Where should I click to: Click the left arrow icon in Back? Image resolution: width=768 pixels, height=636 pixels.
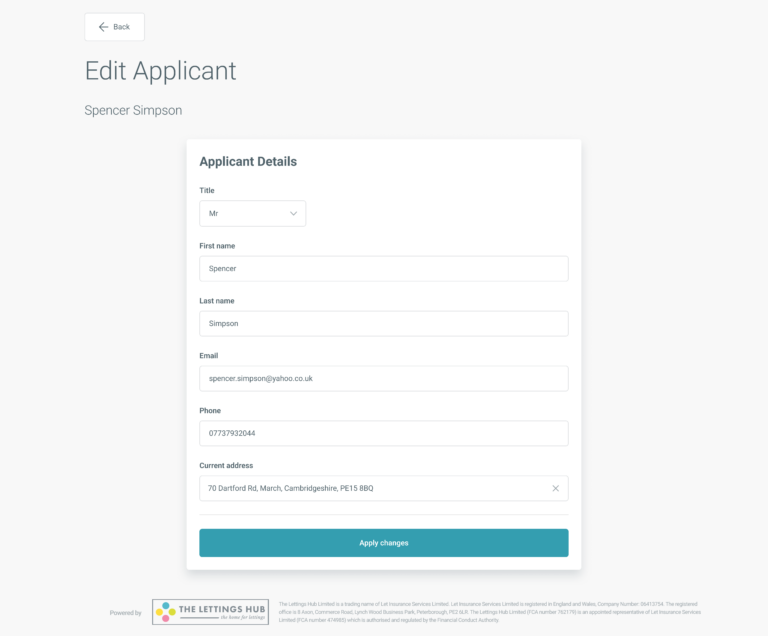click(x=103, y=27)
